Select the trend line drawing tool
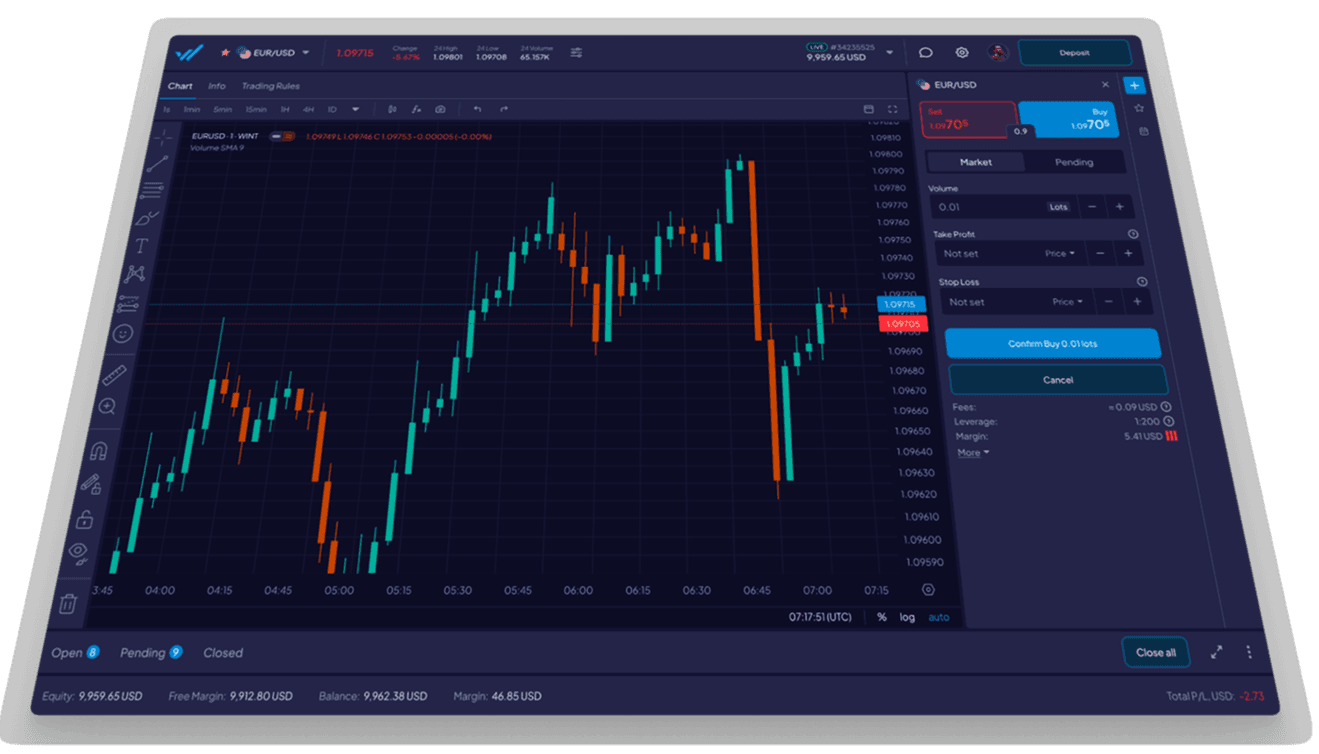Image resolution: width=1319 pixels, height=754 pixels. pos(158,164)
